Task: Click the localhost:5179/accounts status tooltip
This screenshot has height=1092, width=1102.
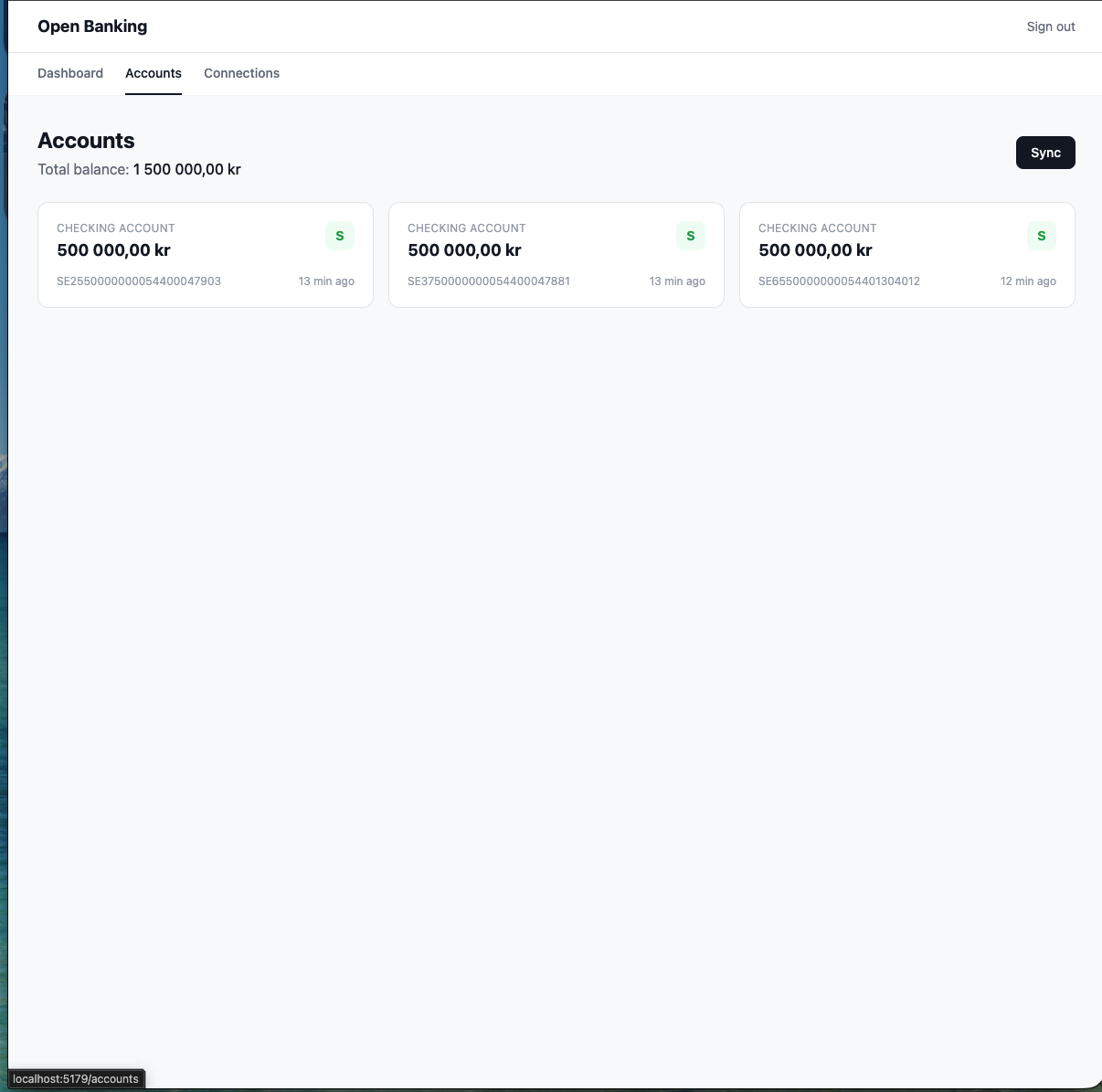Action: pyautogui.click(x=77, y=1078)
